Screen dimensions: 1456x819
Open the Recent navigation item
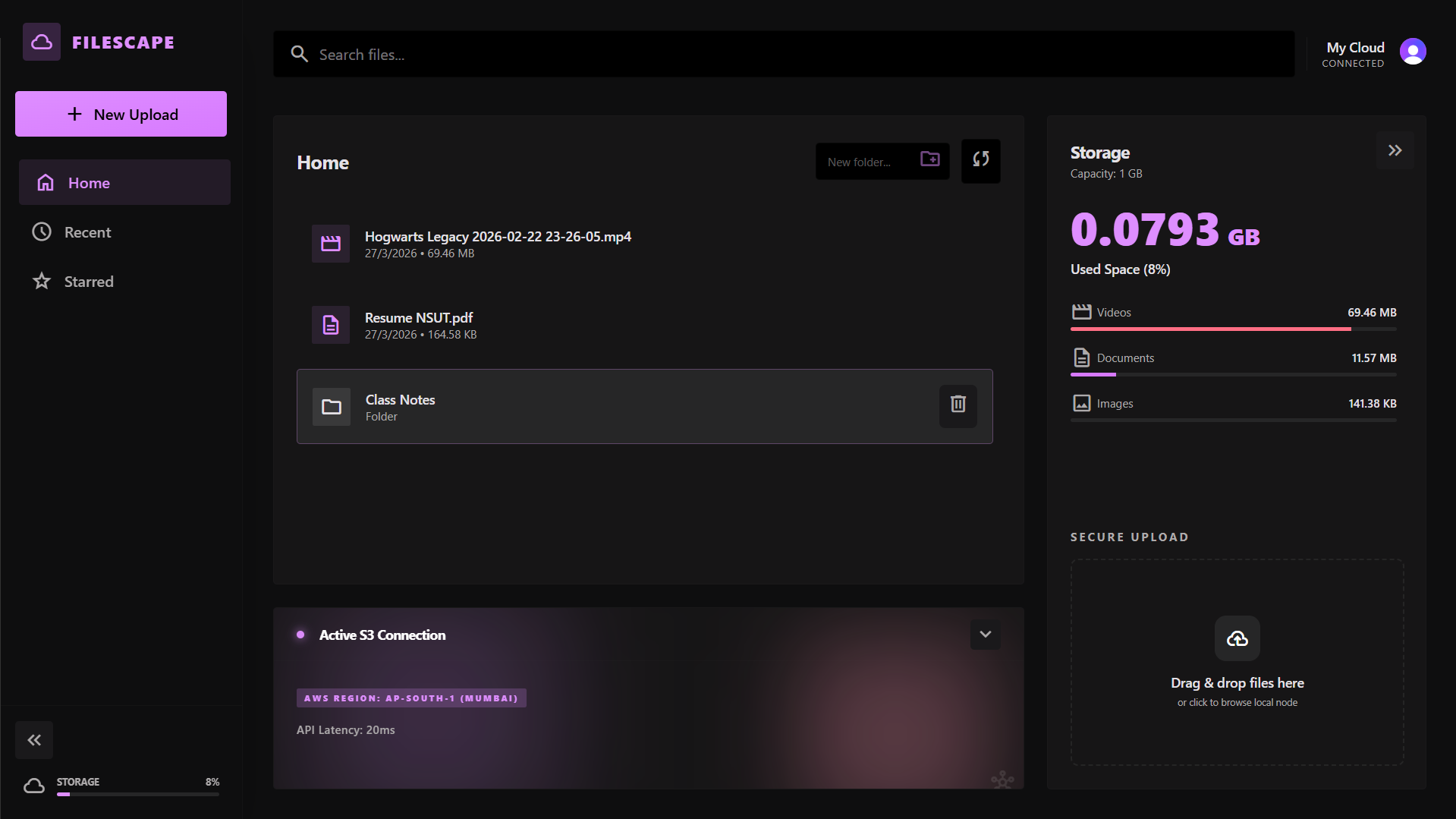click(124, 232)
